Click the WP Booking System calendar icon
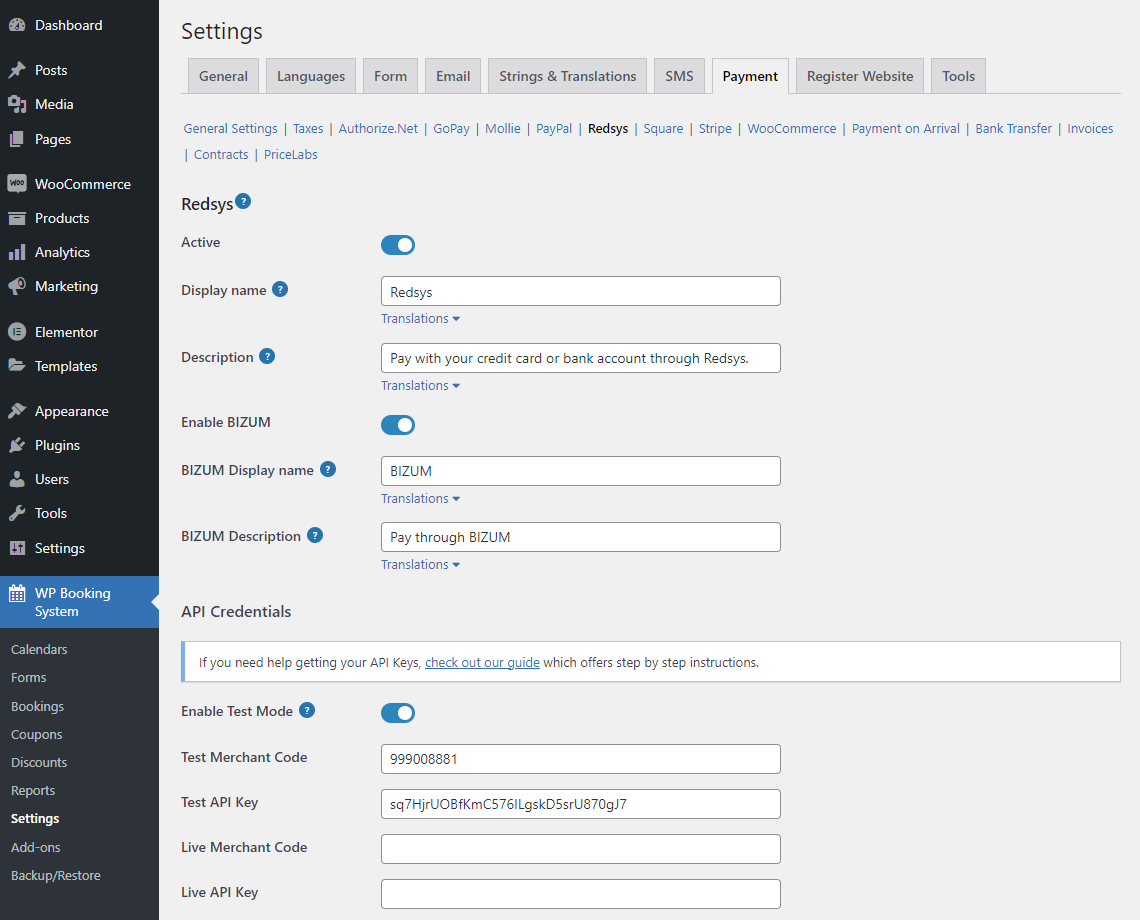The width and height of the screenshot is (1140, 920). [x=17, y=593]
